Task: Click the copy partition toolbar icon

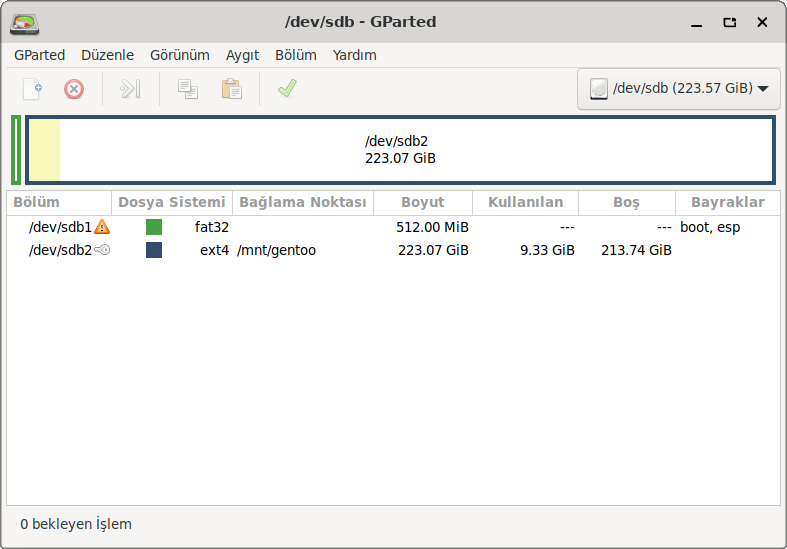Action: pyautogui.click(x=188, y=89)
